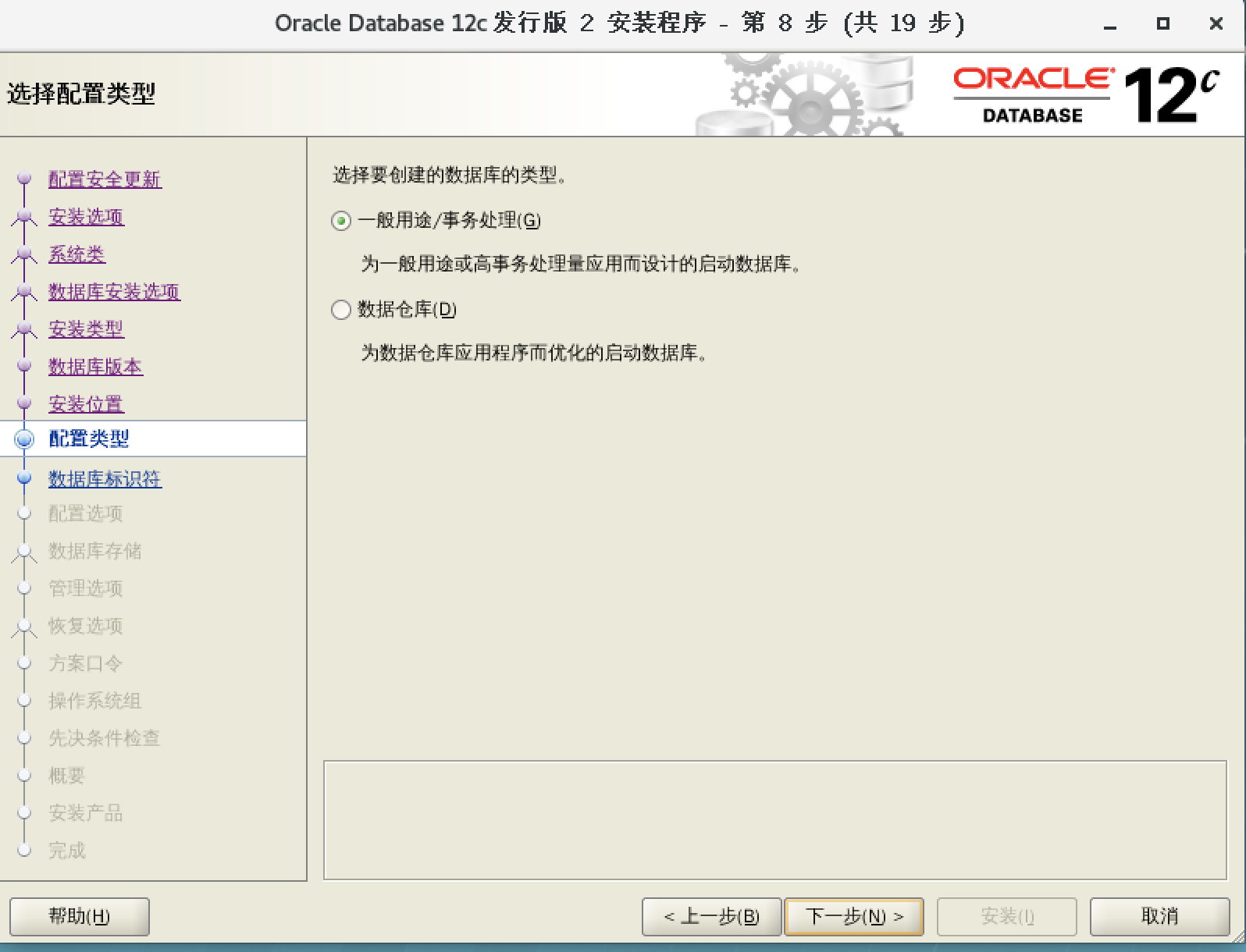Viewport: 1246px width, 952px height.
Task: Go to 数据库安装选项 step link
Action: [x=114, y=292]
